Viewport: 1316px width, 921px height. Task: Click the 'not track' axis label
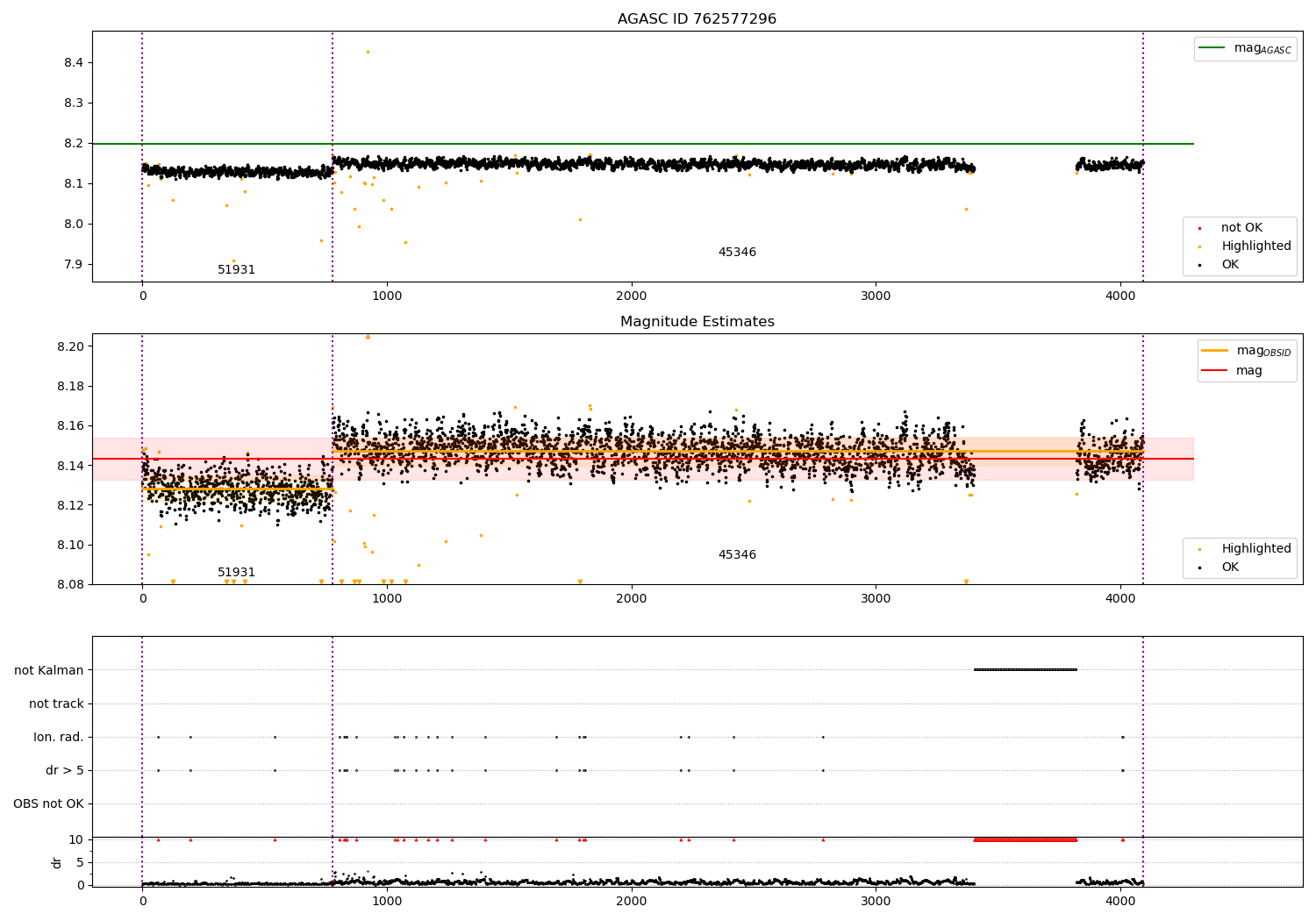tap(56, 703)
